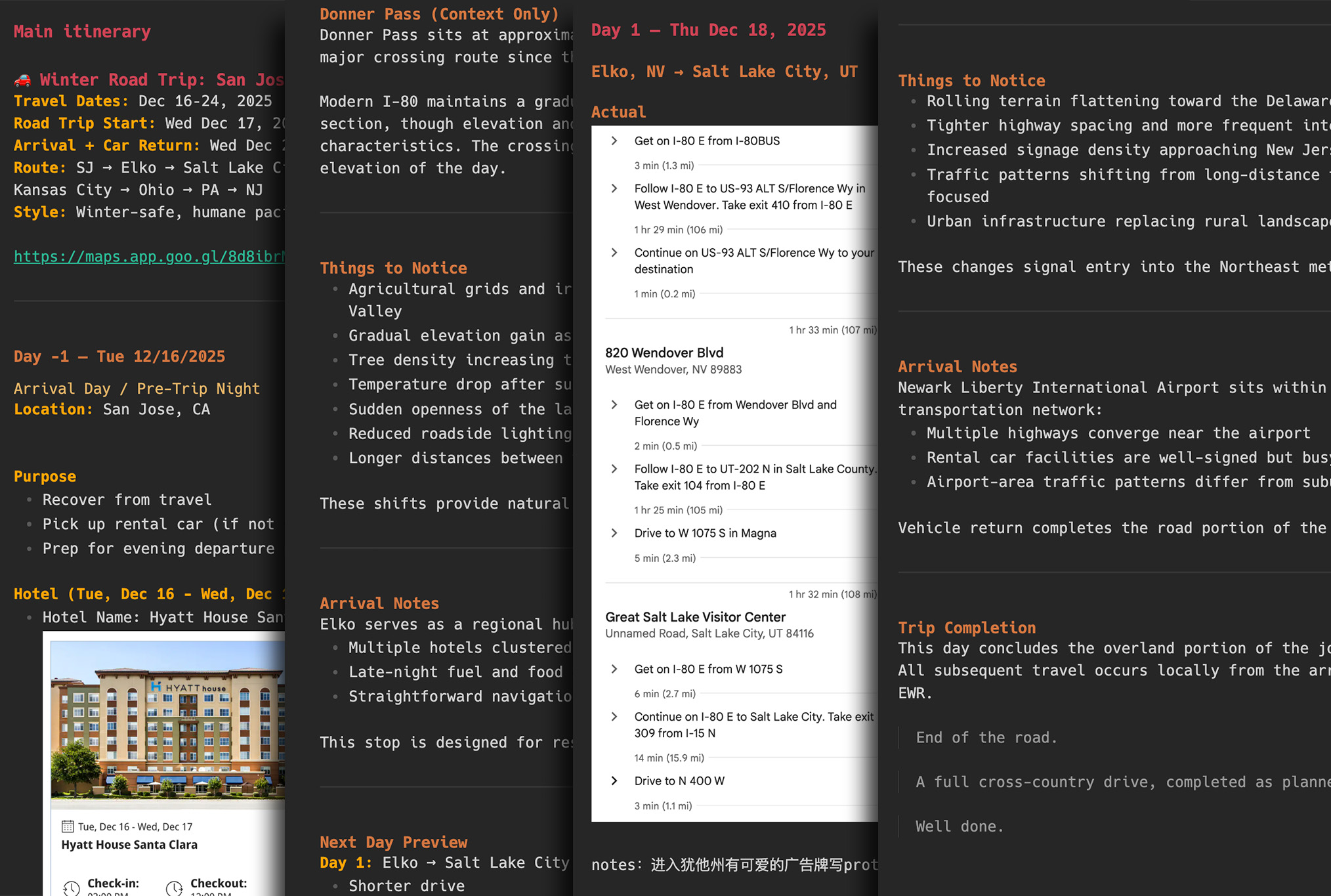Select the Great Salt Lake Visitor Center stop
1331x896 pixels.
tap(695, 617)
